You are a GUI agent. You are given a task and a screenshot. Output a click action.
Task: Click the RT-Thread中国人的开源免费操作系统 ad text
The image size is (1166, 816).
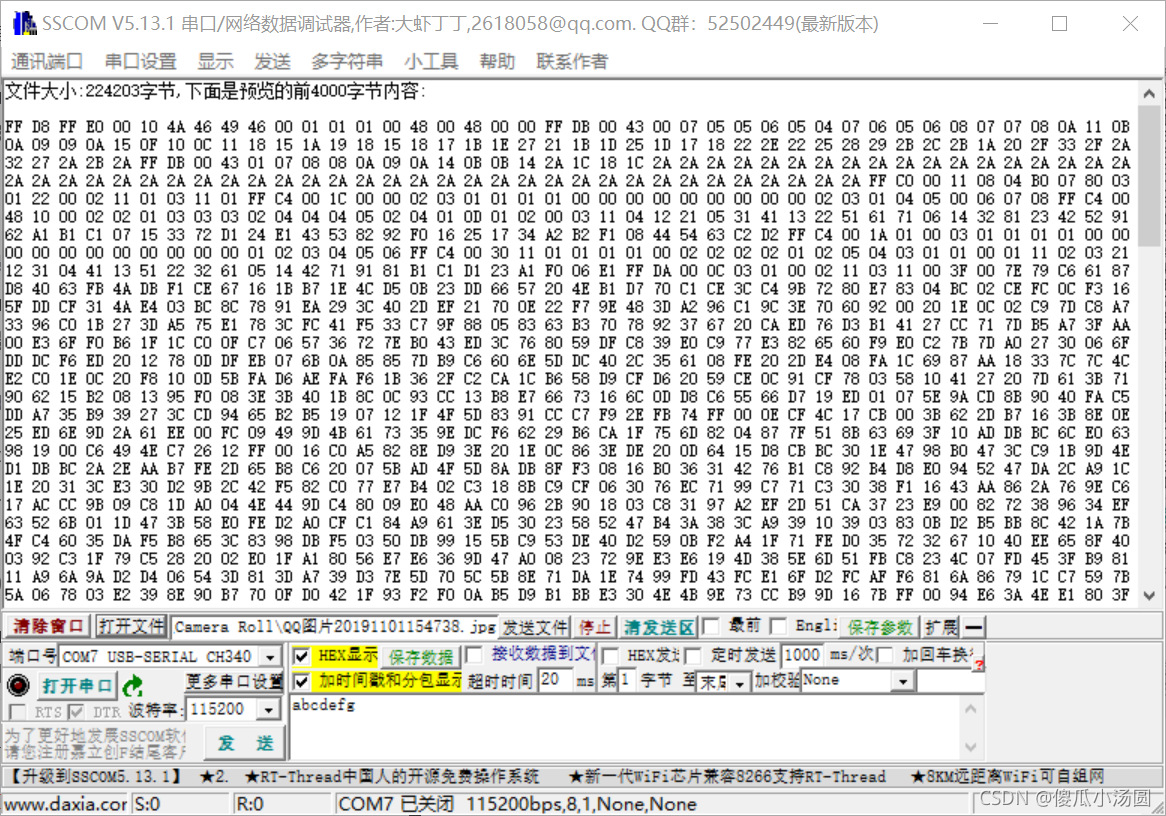(392, 777)
